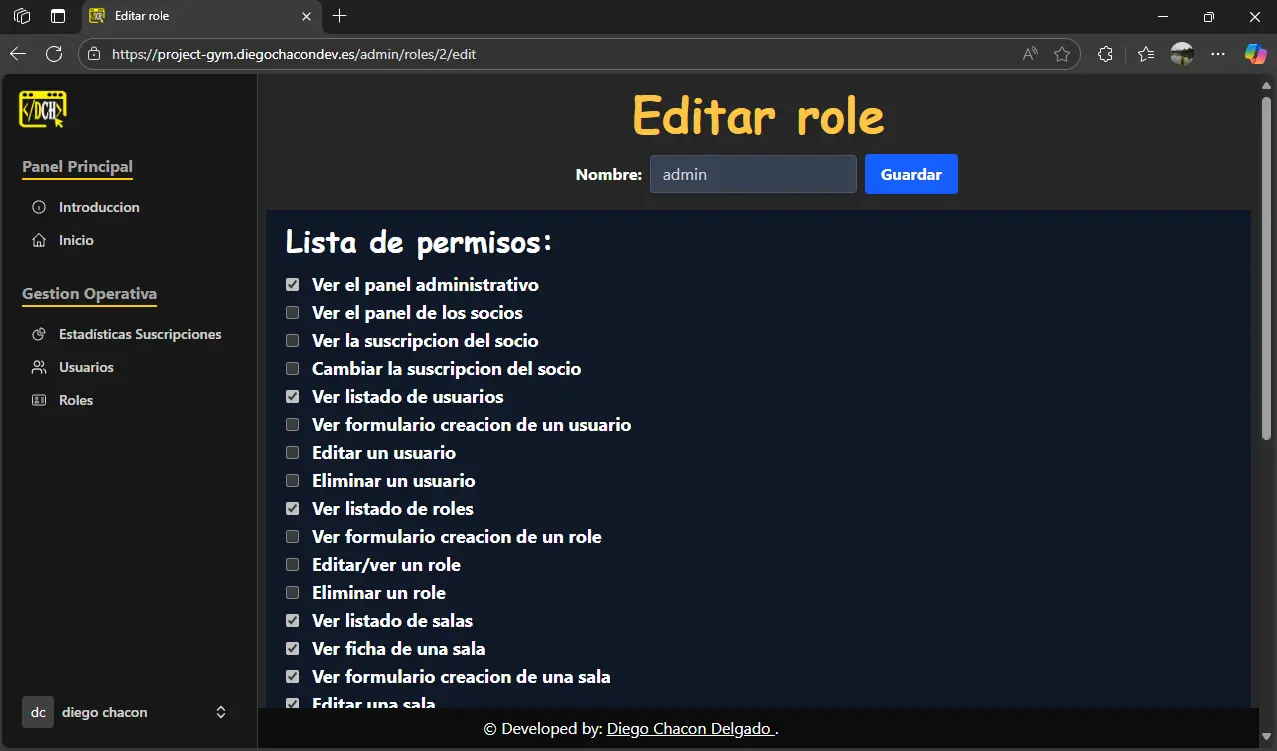This screenshot has width=1277, height=751.
Task: Enable Editar un usuario permission
Action: tap(292, 452)
